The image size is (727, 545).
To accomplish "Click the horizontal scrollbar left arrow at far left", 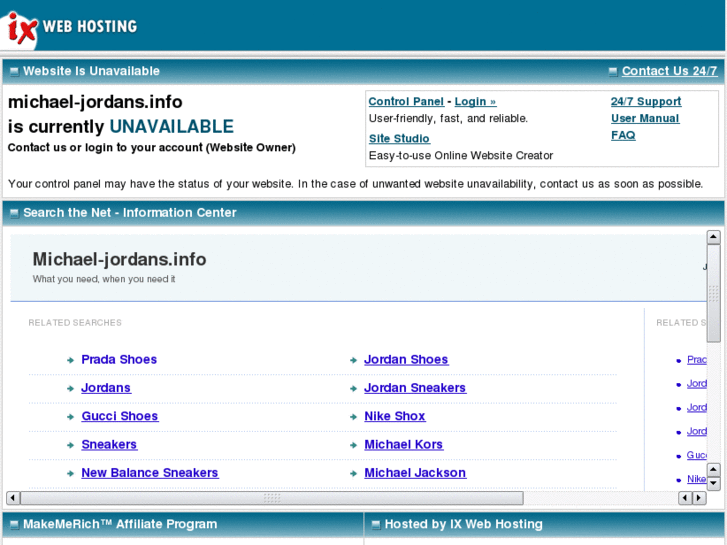I will [13, 498].
